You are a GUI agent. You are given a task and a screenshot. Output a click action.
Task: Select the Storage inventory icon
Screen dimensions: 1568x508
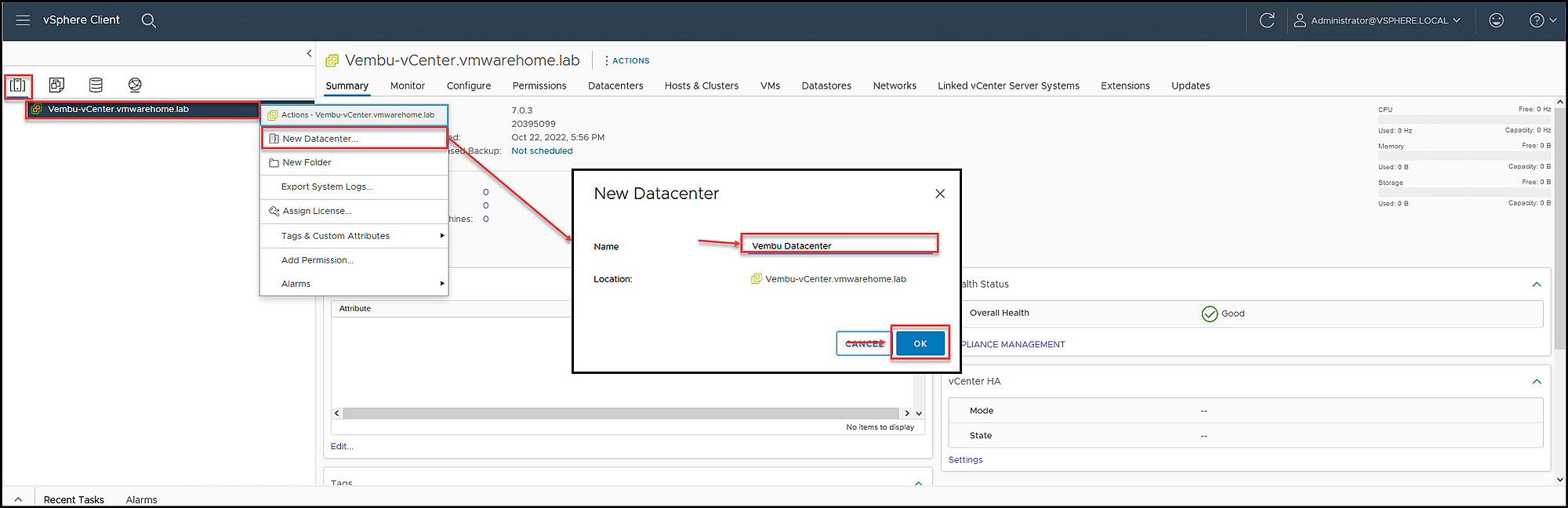(96, 85)
